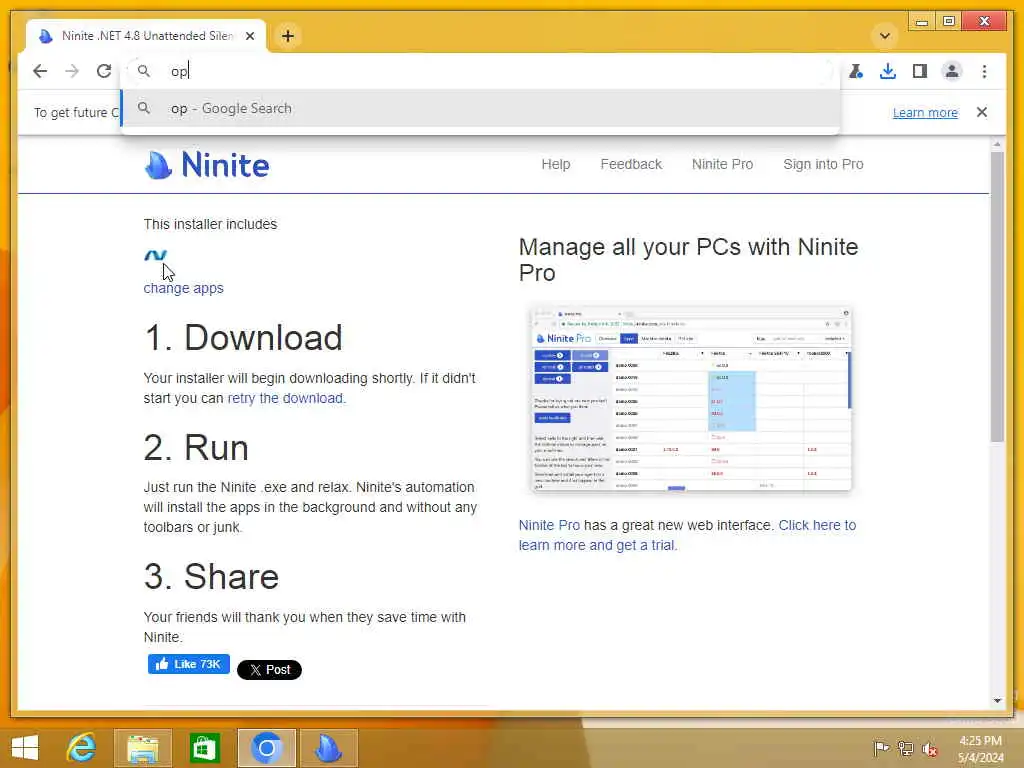The width and height of the screenshot is (1024, 768).
Task: Open Action Center flag in tray
Action: [x=881, y=748]
